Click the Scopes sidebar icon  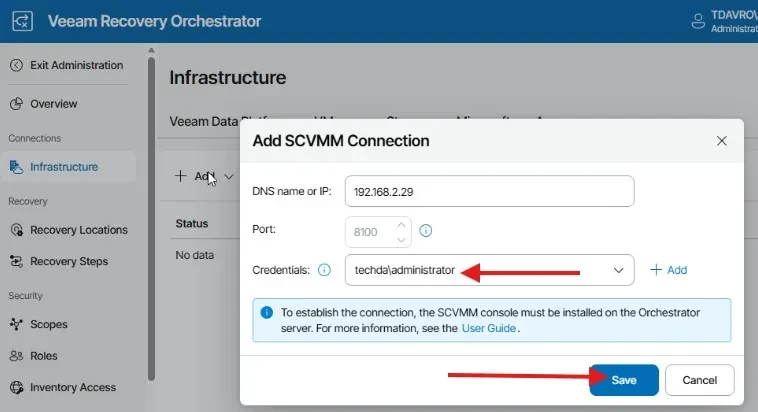[16, 324]
